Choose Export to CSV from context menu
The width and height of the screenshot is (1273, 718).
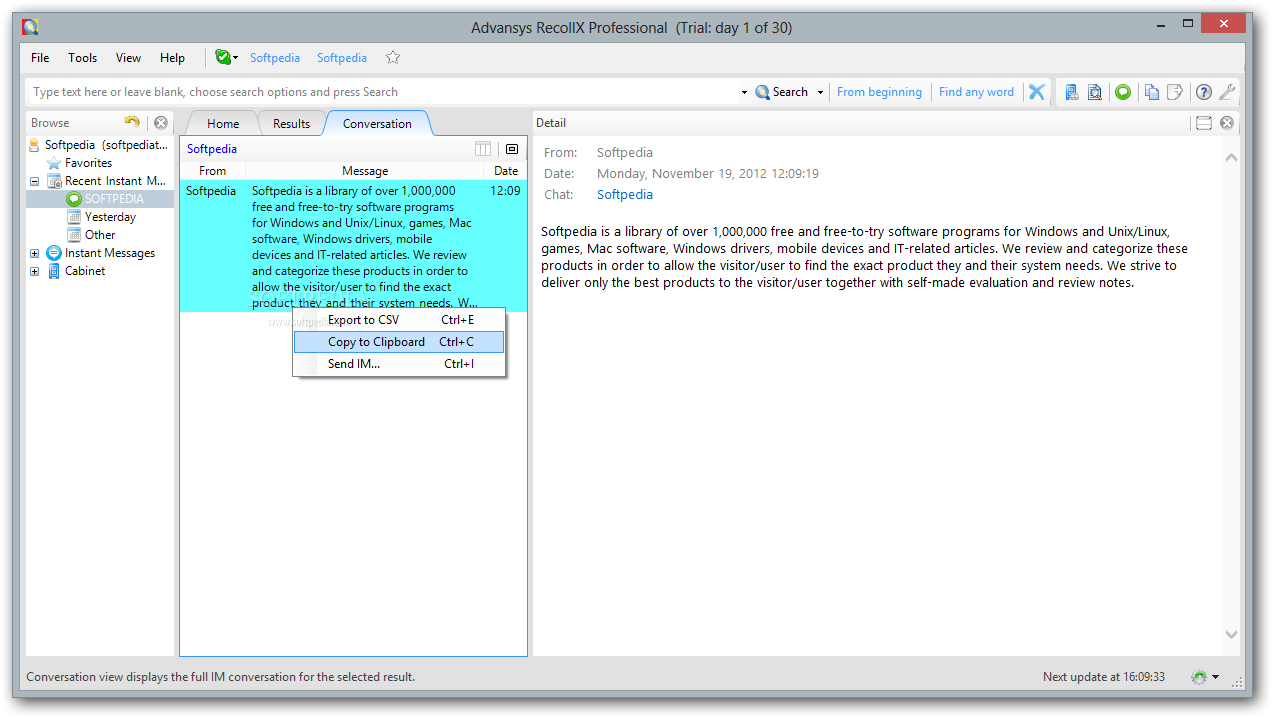coord(399,320)
